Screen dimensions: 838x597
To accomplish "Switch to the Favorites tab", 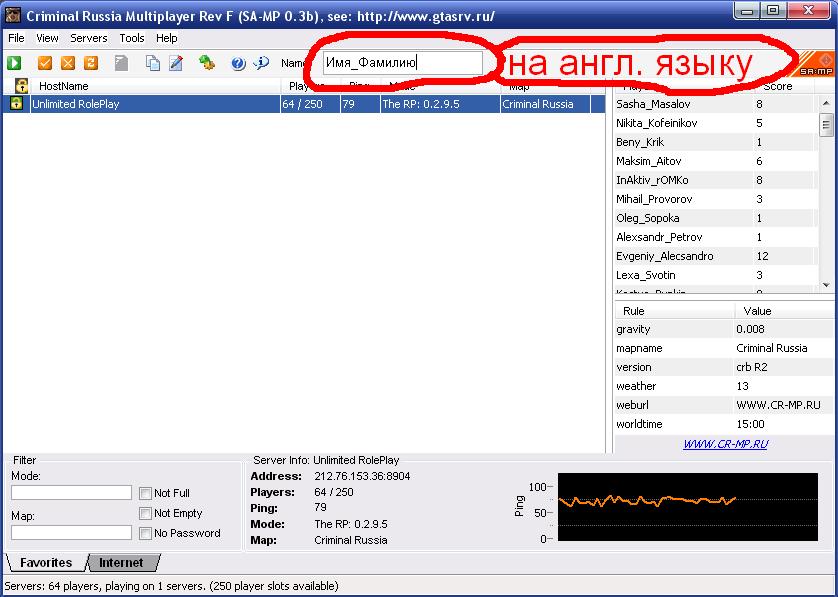I will point(46,563).
